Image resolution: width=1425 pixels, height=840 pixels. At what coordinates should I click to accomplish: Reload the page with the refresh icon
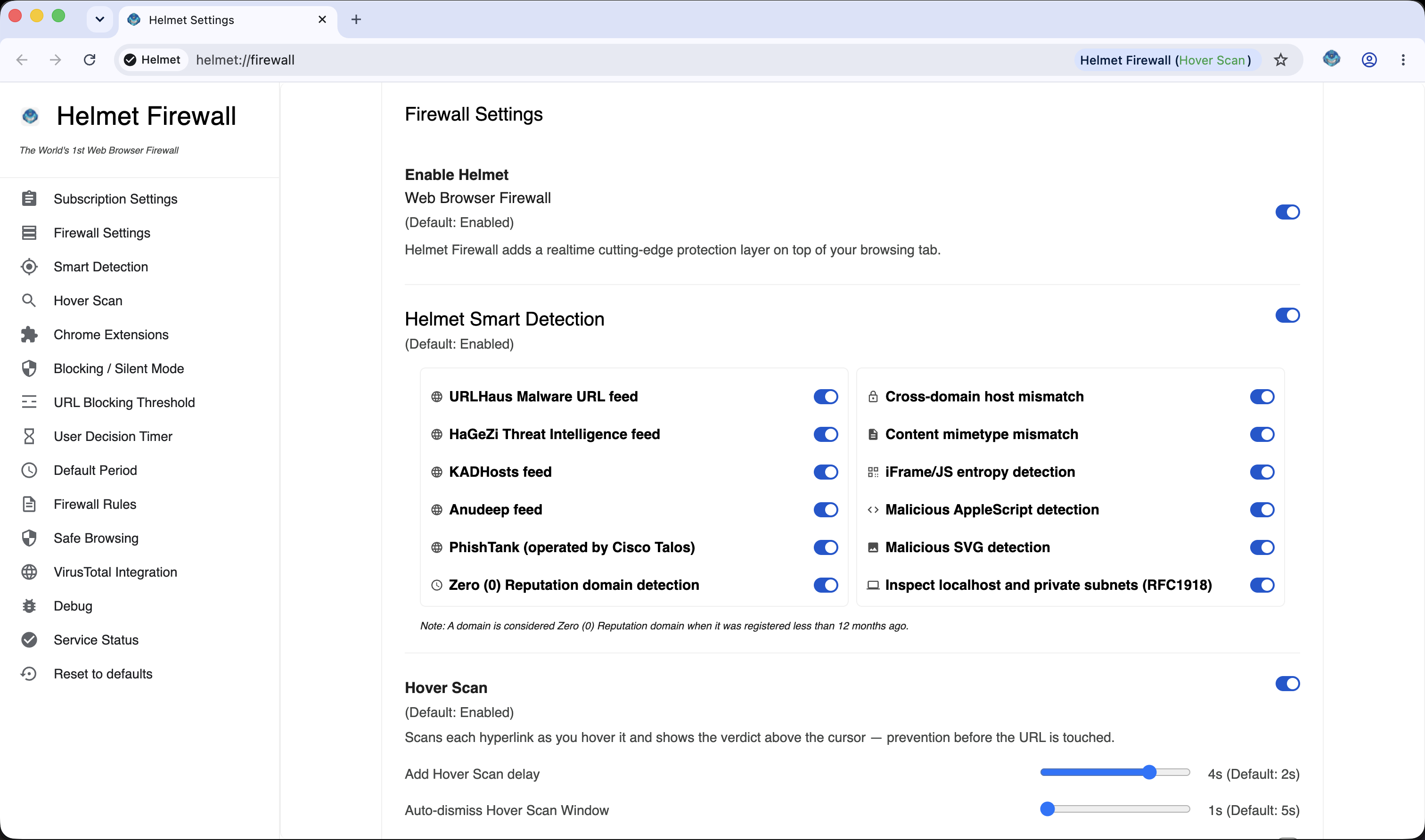[90, 60]
